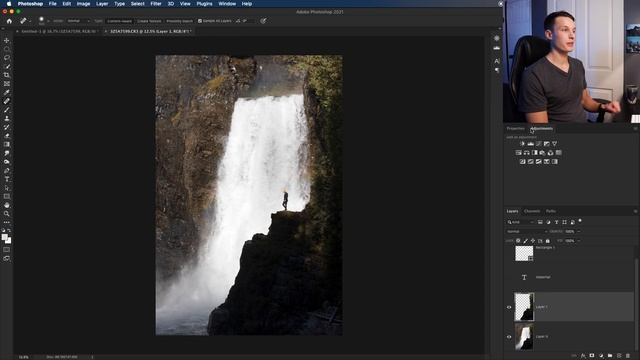The width and height of the screenshot is (640, 360).
Task: Select the Spot Healing Brush tool
Action: (7, 101)
